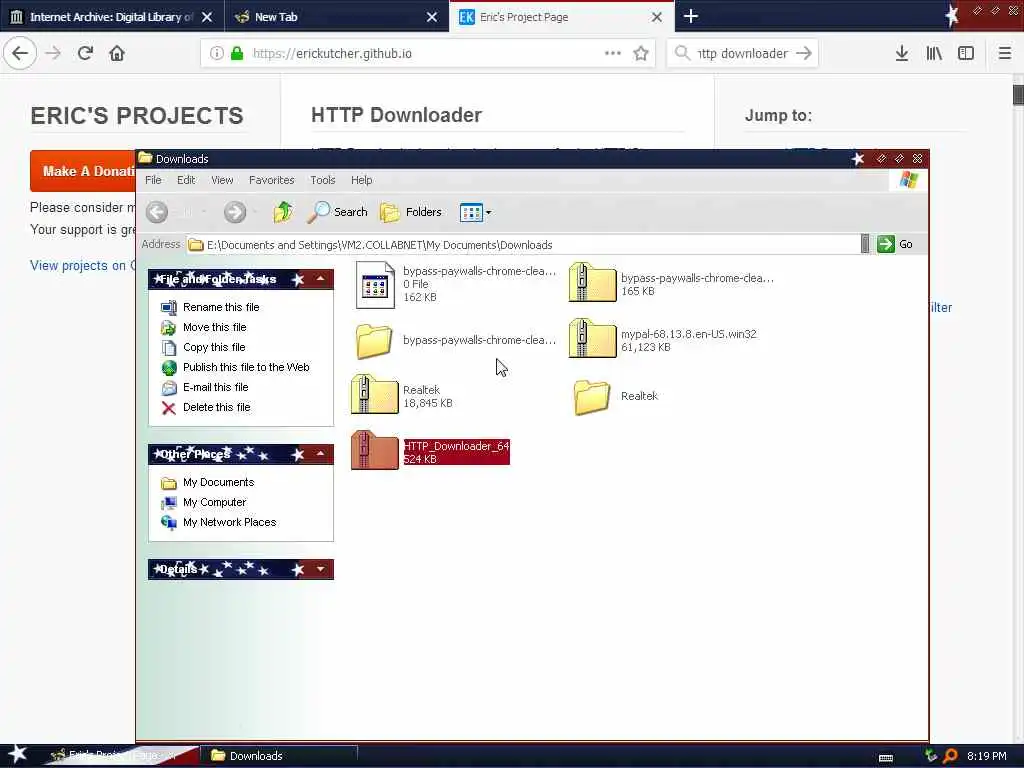Open page actions three-dot menu
The width and height of the screenshot is (1024, 768).
click(x=613, y=53)
